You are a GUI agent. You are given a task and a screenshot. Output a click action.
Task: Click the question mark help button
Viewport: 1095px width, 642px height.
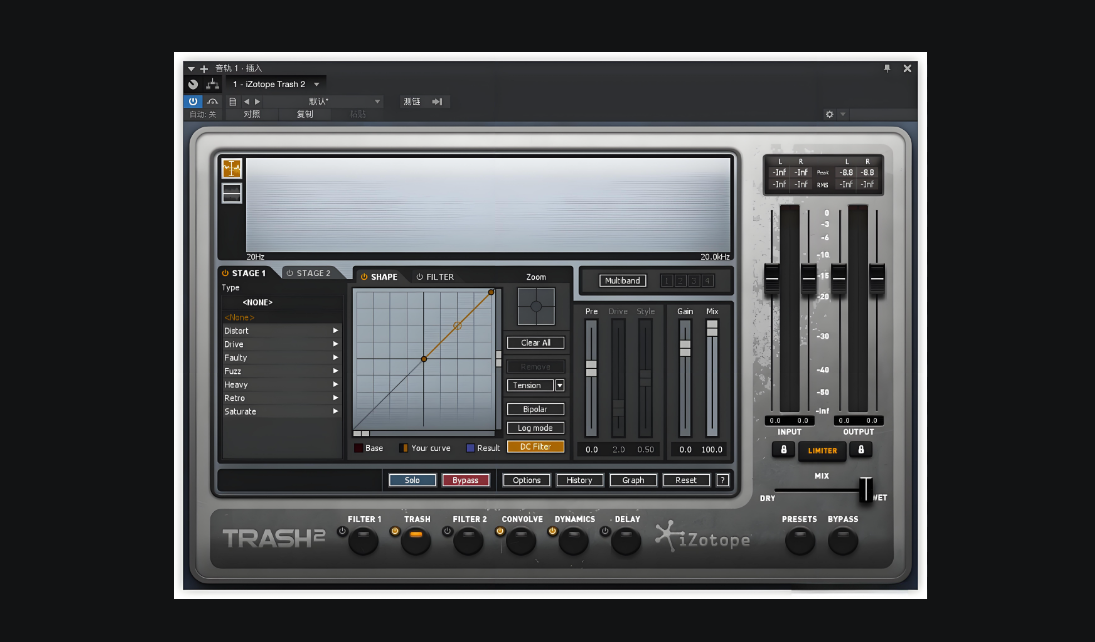click(x=723, y=480)
